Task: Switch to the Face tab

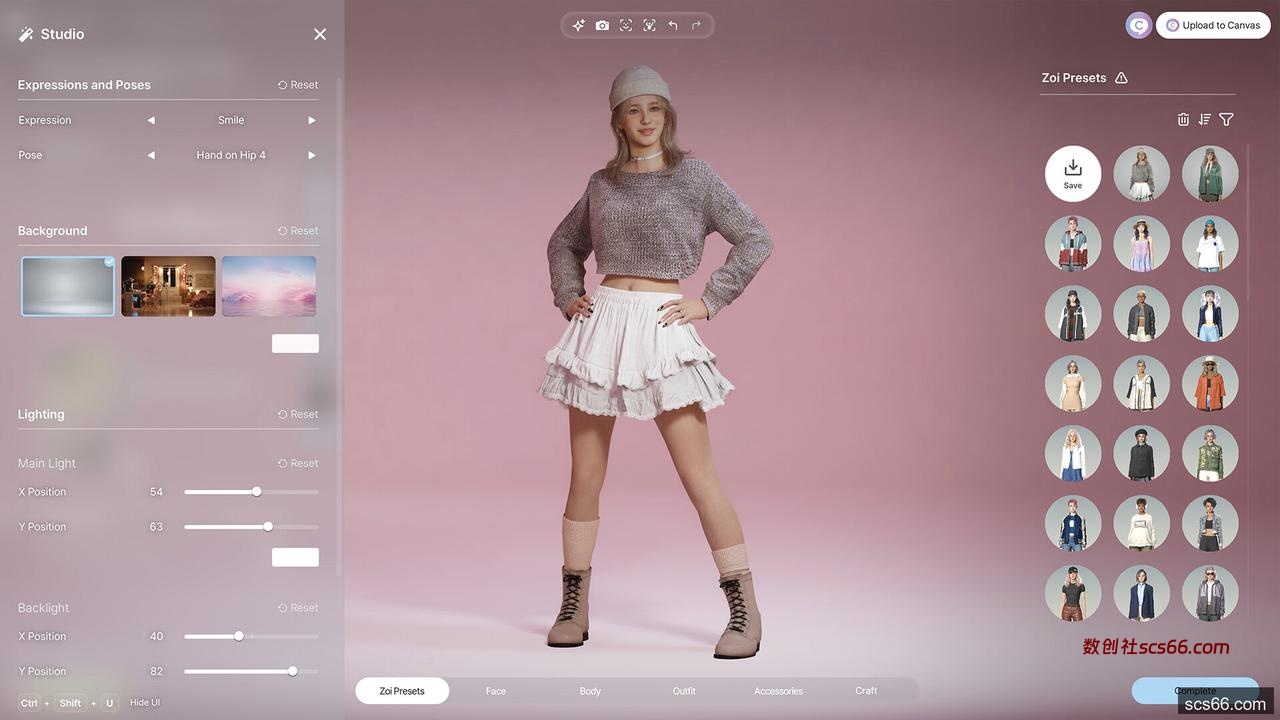Action: 496,691
